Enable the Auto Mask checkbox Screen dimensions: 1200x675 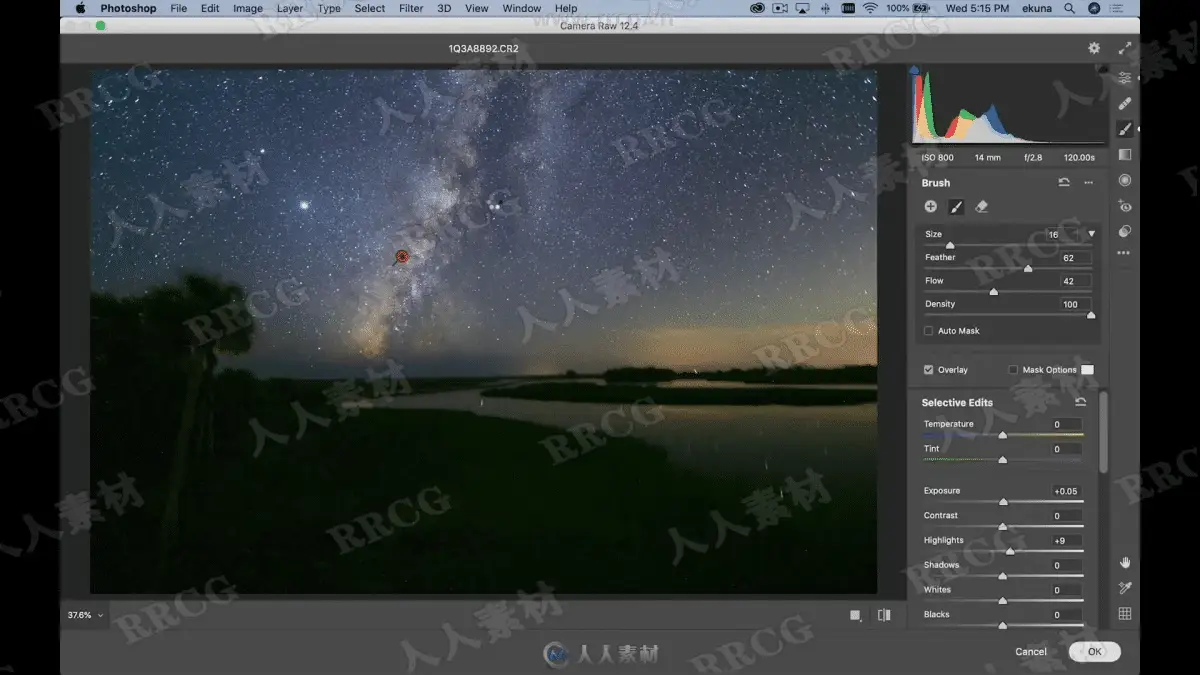coord(928,331)
